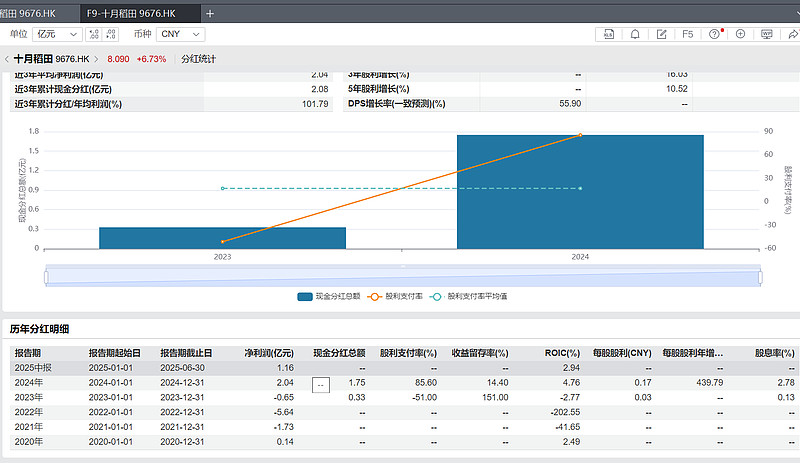The image size is (800, 463).
Task: Export data with the XLS icon
Action: click(x=609, y=34)
